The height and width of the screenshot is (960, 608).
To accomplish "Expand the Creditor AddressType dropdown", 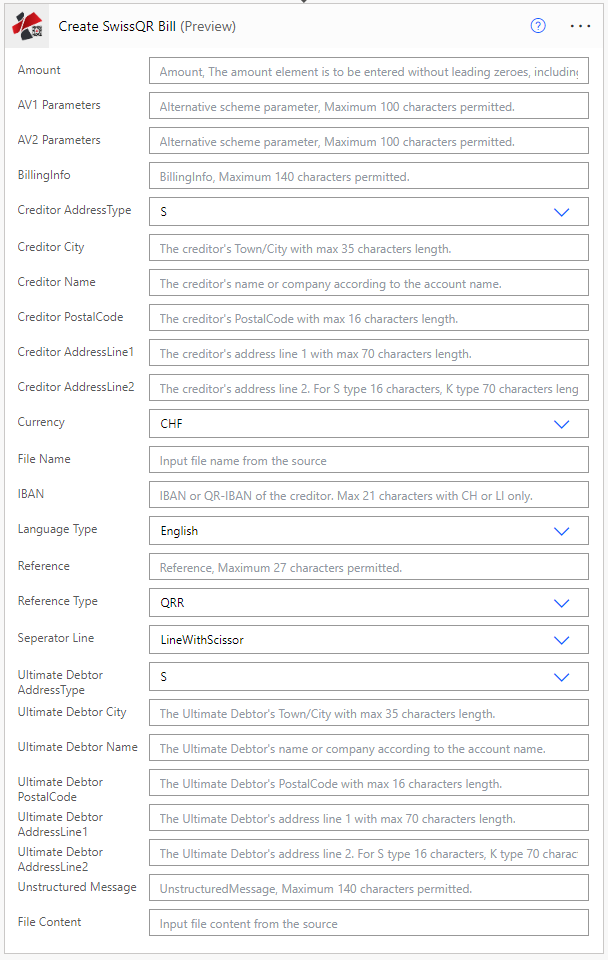I will 561,212.
